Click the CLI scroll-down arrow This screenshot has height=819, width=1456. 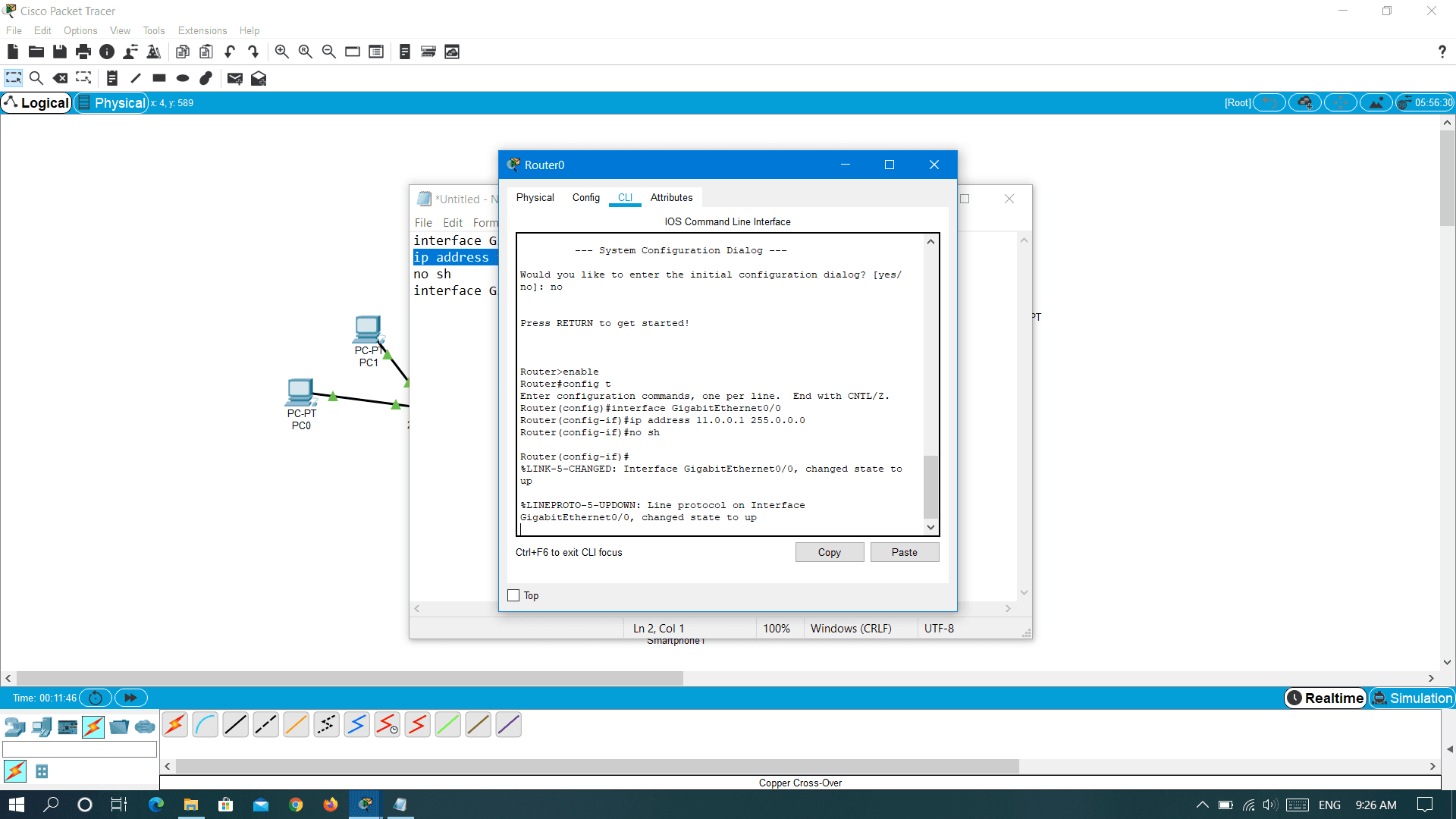[930, 527]
